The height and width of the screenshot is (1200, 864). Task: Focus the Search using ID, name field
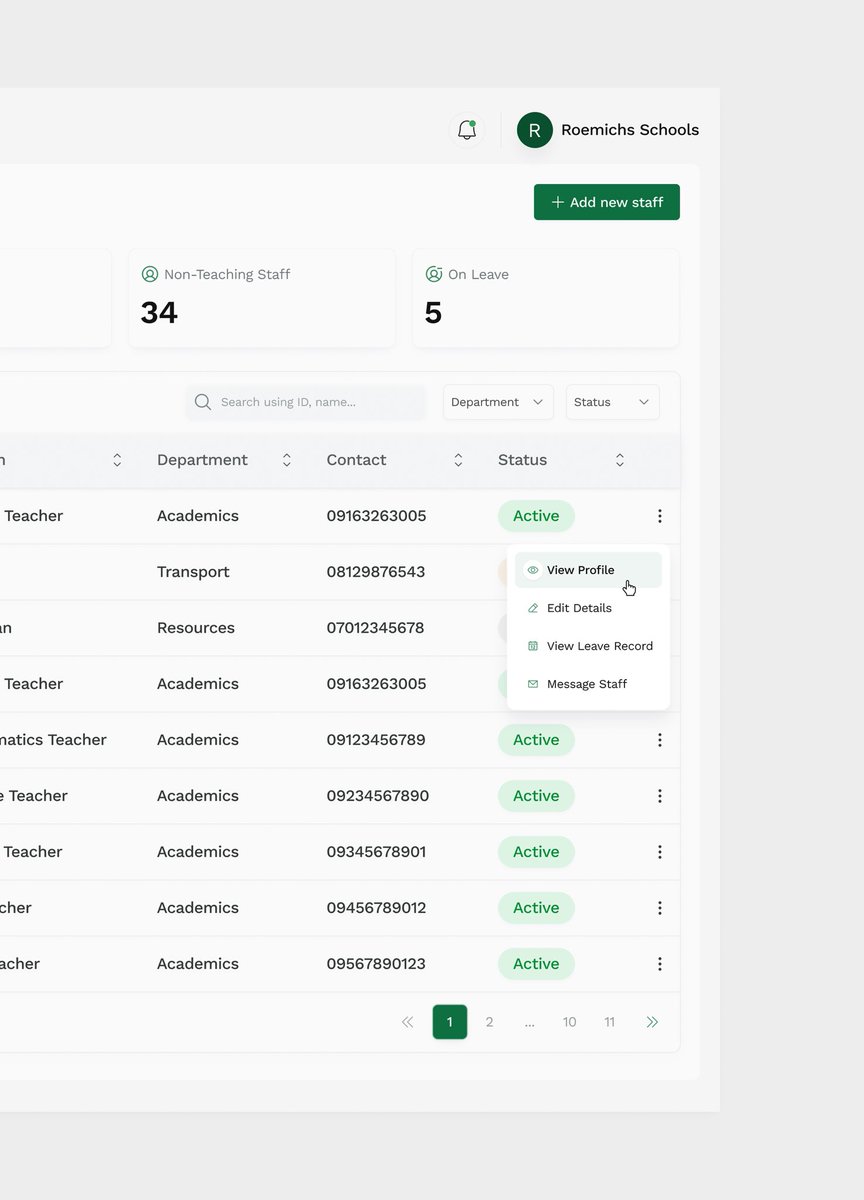point(306,402)
